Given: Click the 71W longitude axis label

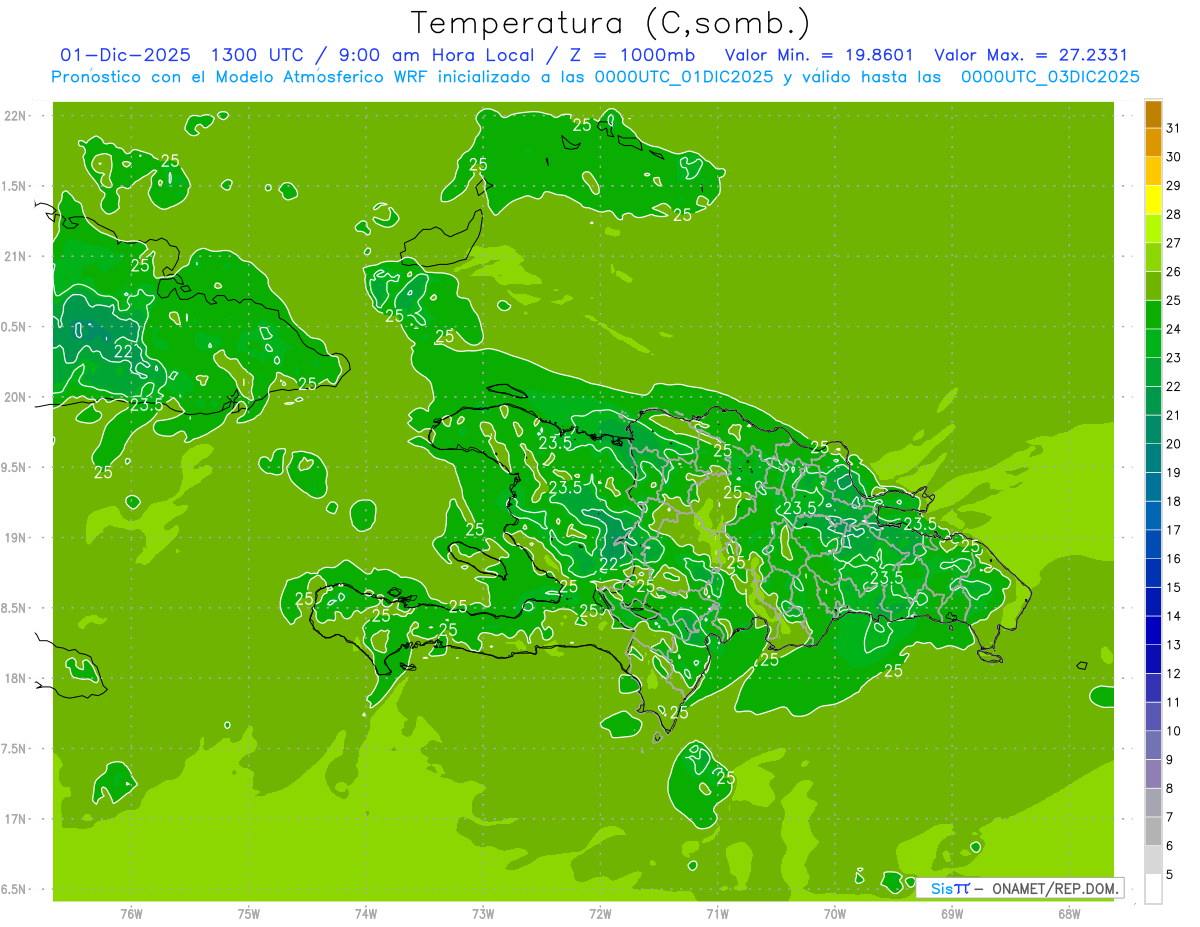Looking at the screenshot, I should tap(717, 914).
